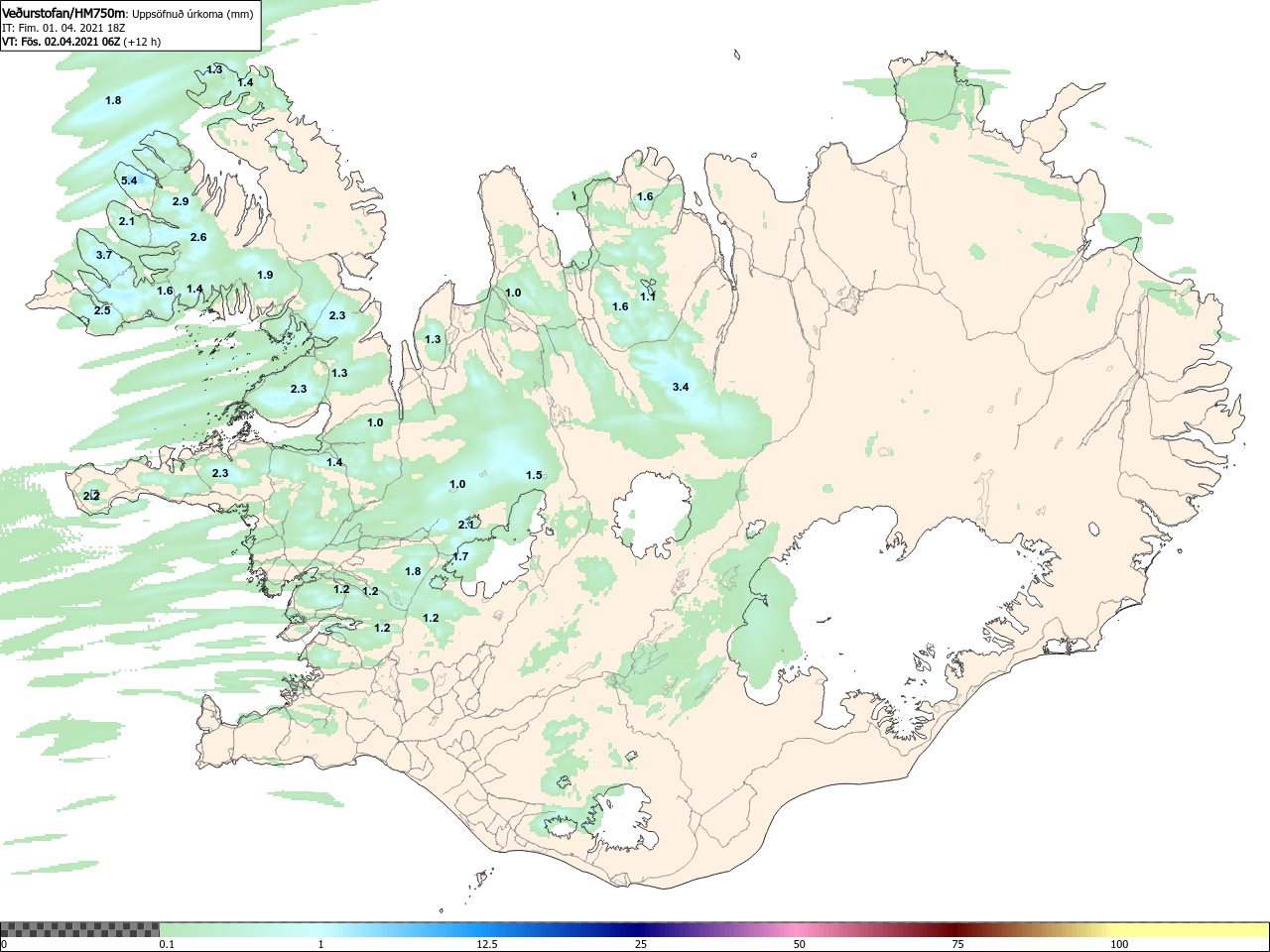Click the 12.5 label on color scale
The width and height of the screenshot is (1270, 952).
487,944
